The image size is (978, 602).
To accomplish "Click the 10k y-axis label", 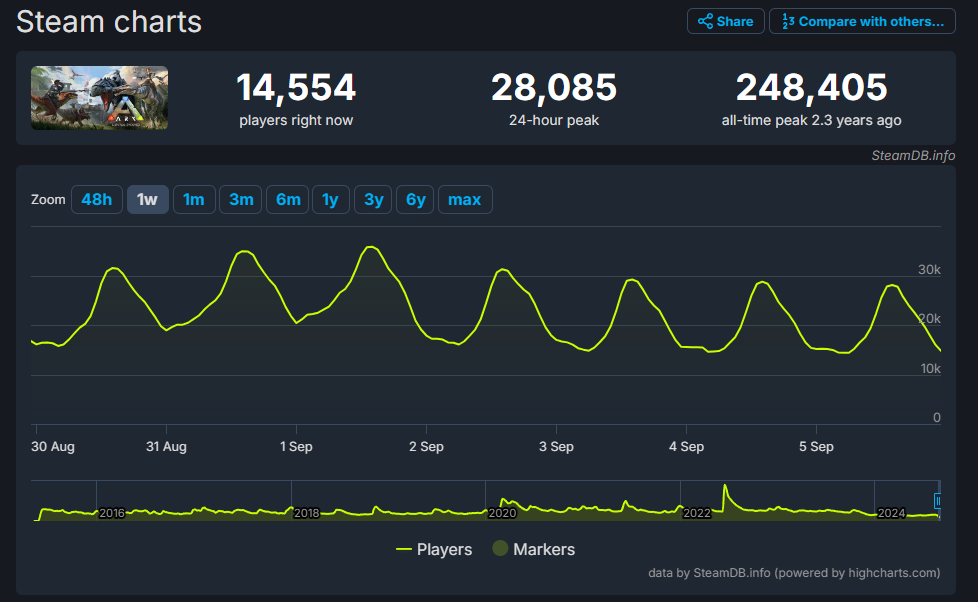I will click(x=931, y=369).
